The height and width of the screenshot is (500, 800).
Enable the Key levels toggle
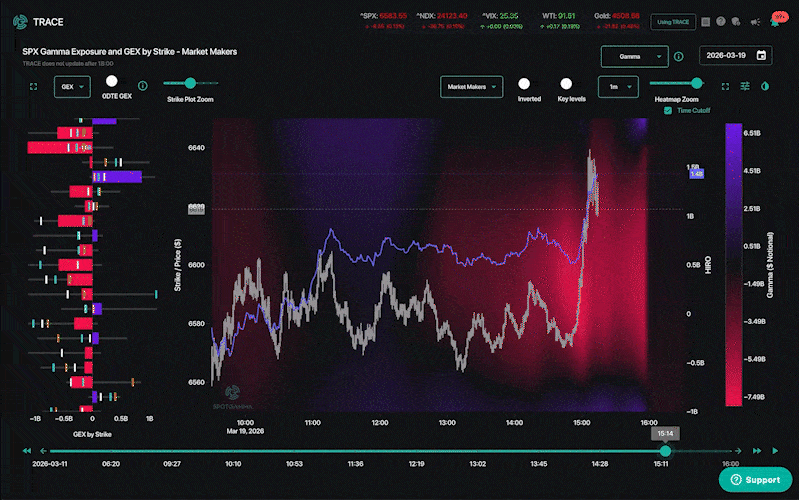coord(566,84)
